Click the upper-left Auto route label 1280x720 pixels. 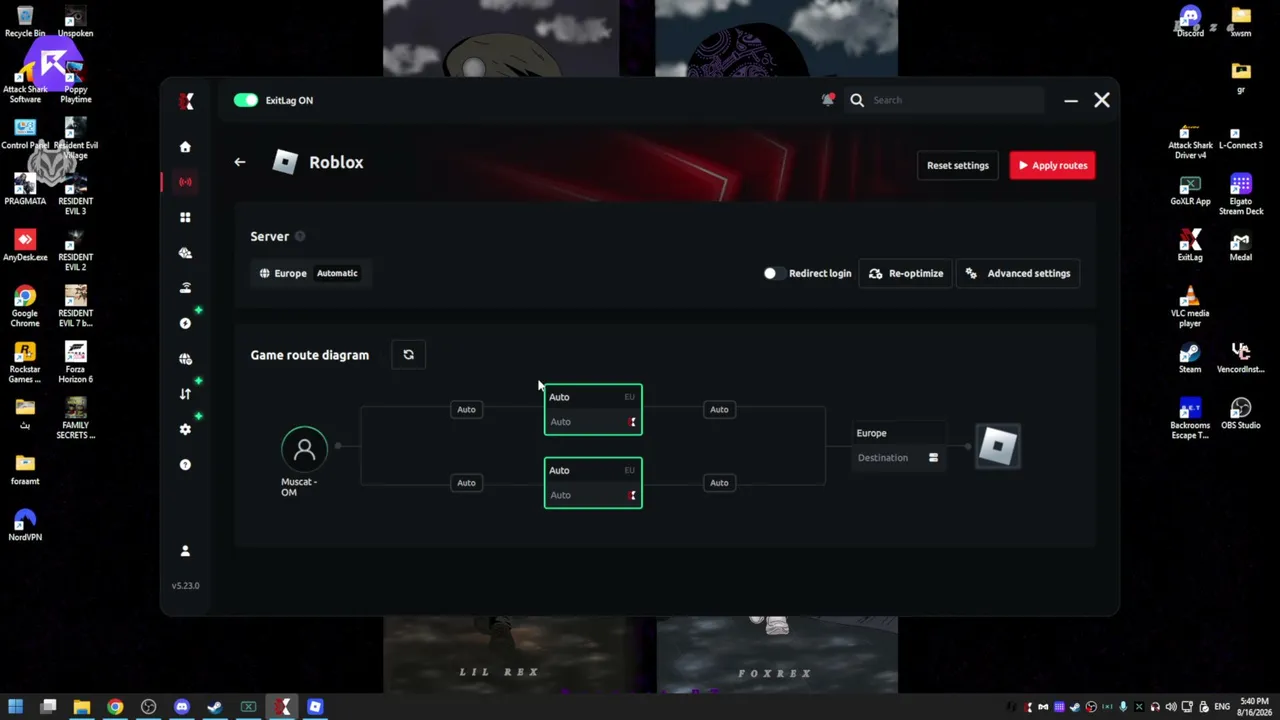coord(466,409)
